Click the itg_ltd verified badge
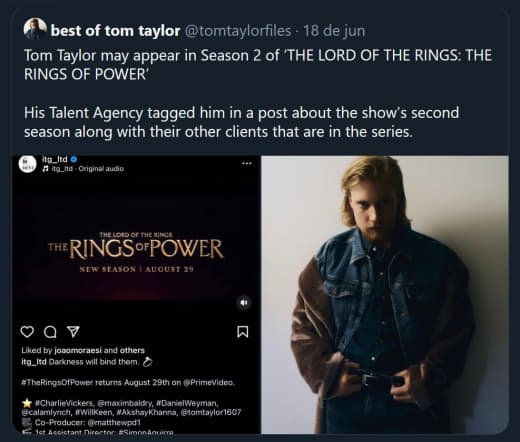Viewport: 520px width, 442px height. [74, 159]
